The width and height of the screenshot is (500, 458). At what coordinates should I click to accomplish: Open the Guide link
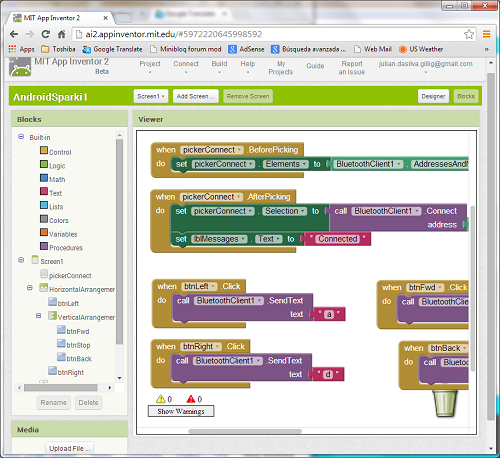(315, 66)
